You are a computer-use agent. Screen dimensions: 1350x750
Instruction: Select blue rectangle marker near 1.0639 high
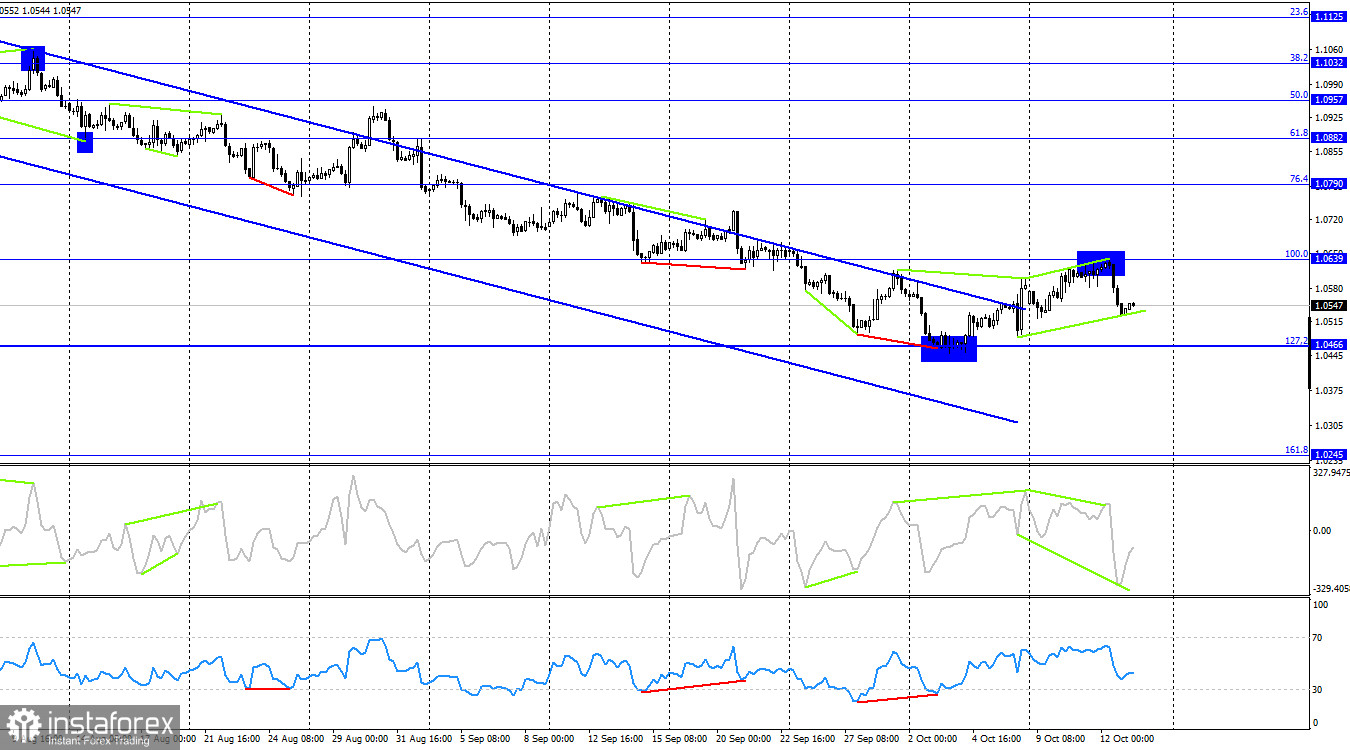[x=1101, y=263]
